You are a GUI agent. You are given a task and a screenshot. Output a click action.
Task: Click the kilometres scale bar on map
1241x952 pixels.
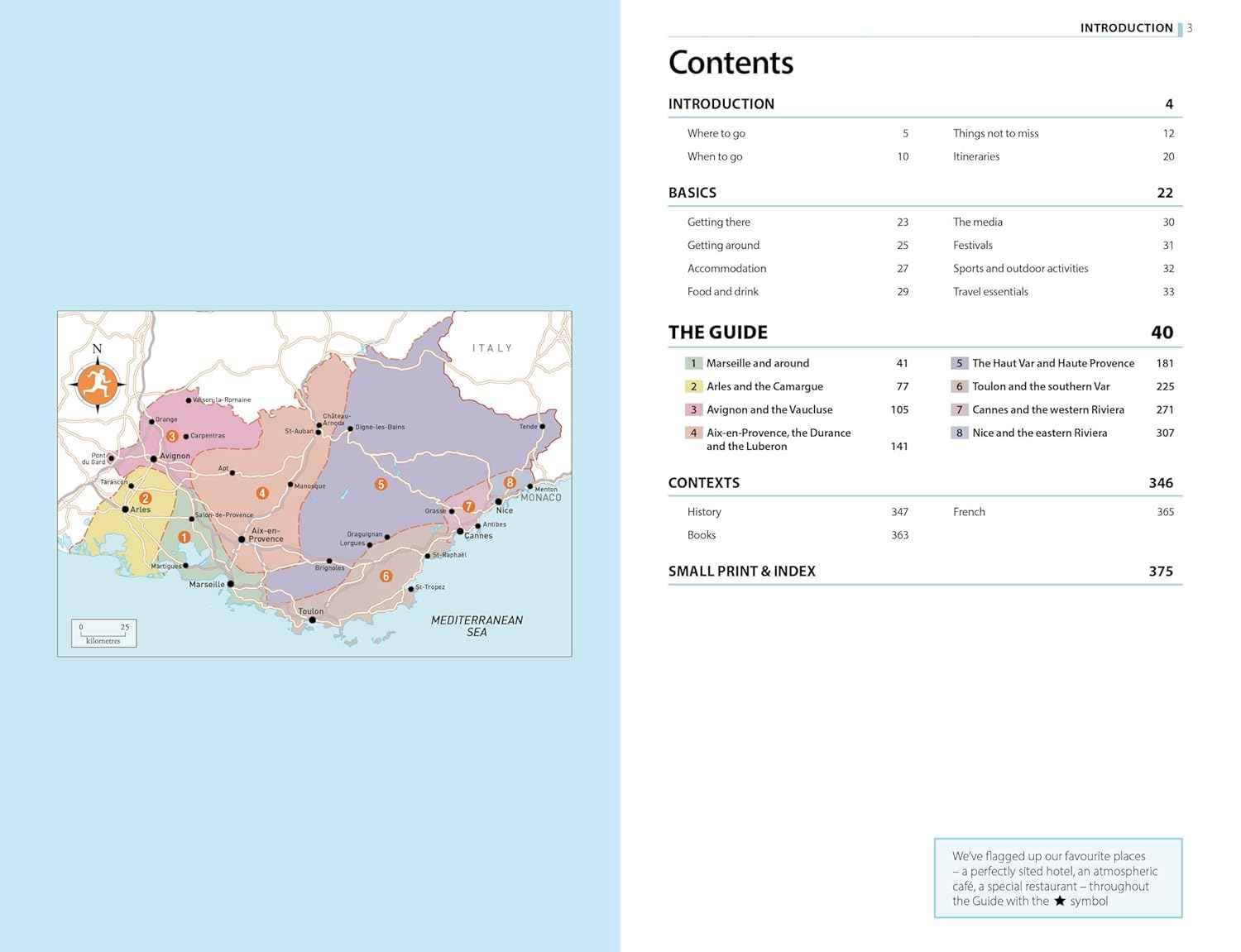click(103, 633)
